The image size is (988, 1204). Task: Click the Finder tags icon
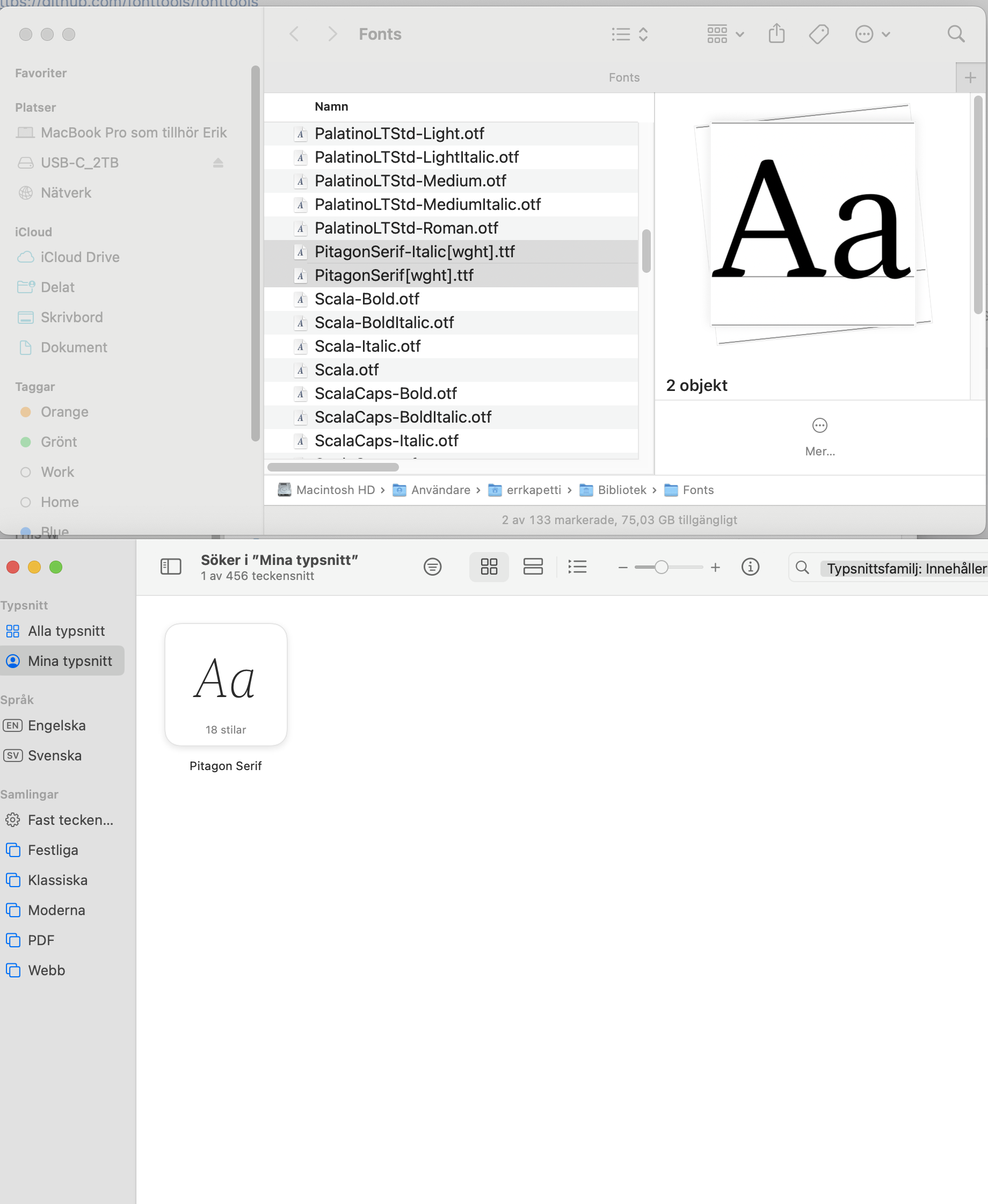click(x=818, y=34)
